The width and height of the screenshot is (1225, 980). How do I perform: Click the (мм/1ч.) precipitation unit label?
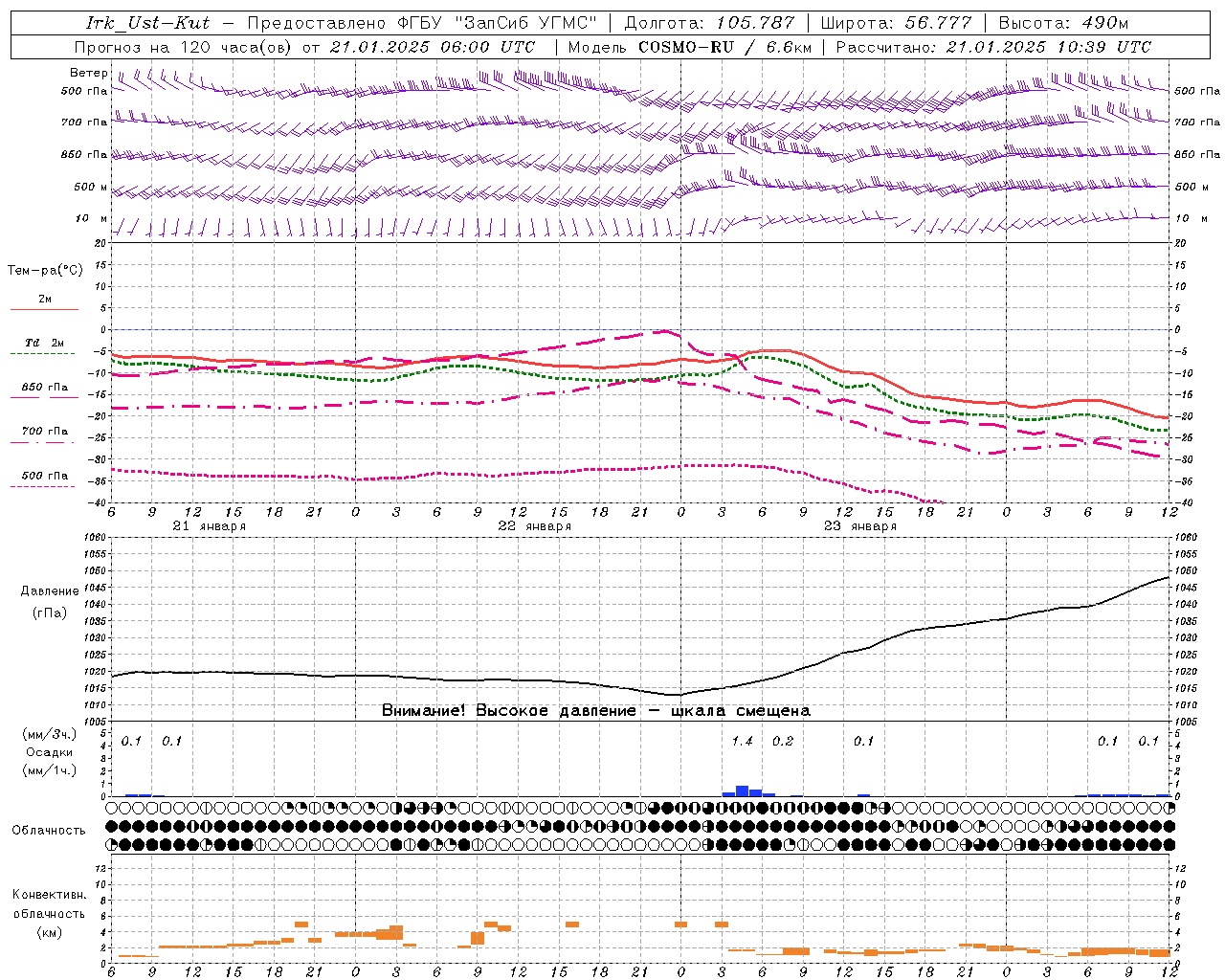pos(50,770)
